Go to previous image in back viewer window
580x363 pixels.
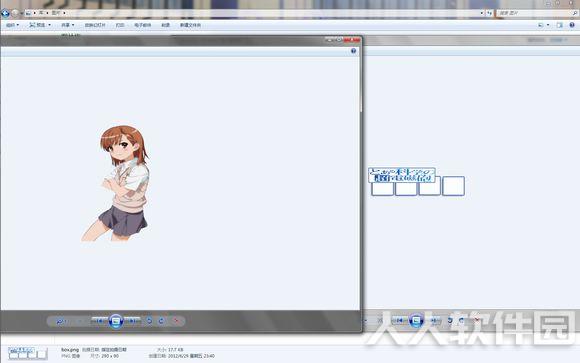399,320
